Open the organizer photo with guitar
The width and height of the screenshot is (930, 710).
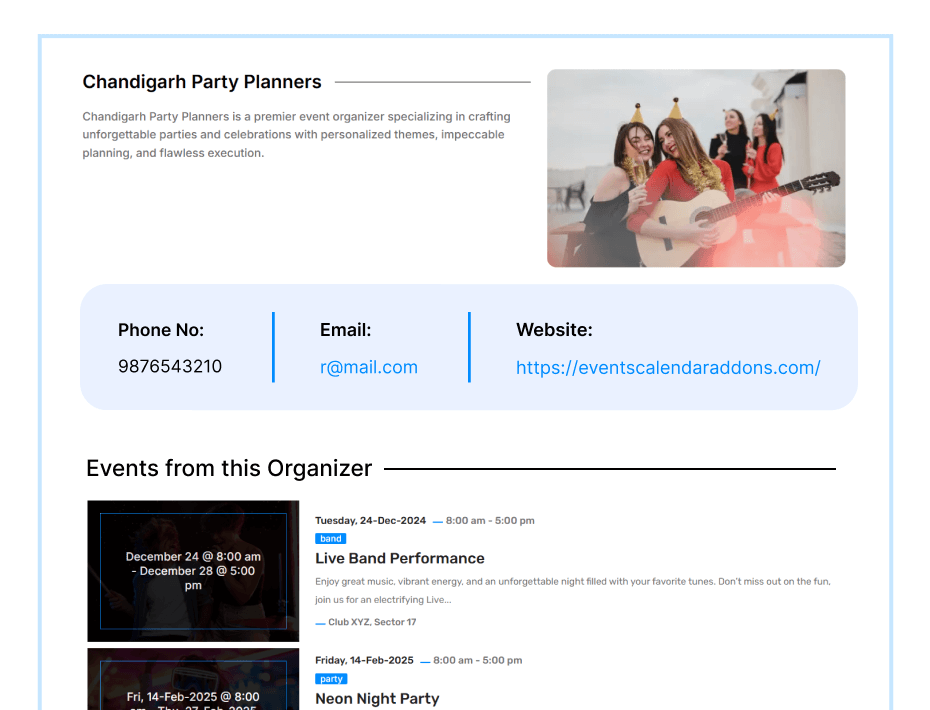click(695, 168)
